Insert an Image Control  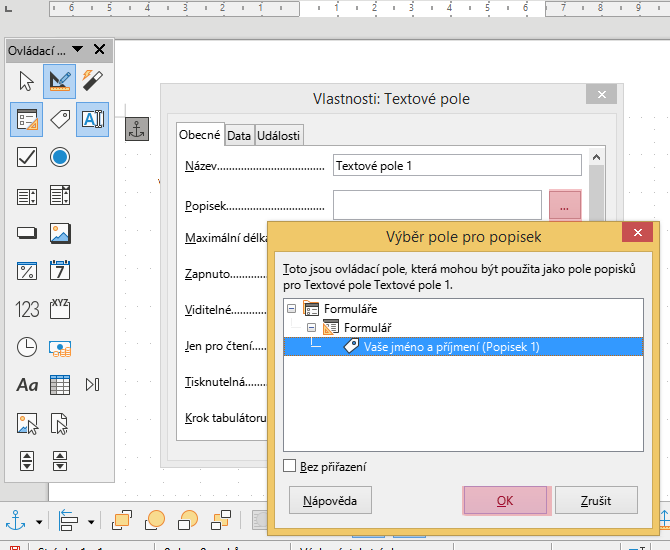[59, 233]
